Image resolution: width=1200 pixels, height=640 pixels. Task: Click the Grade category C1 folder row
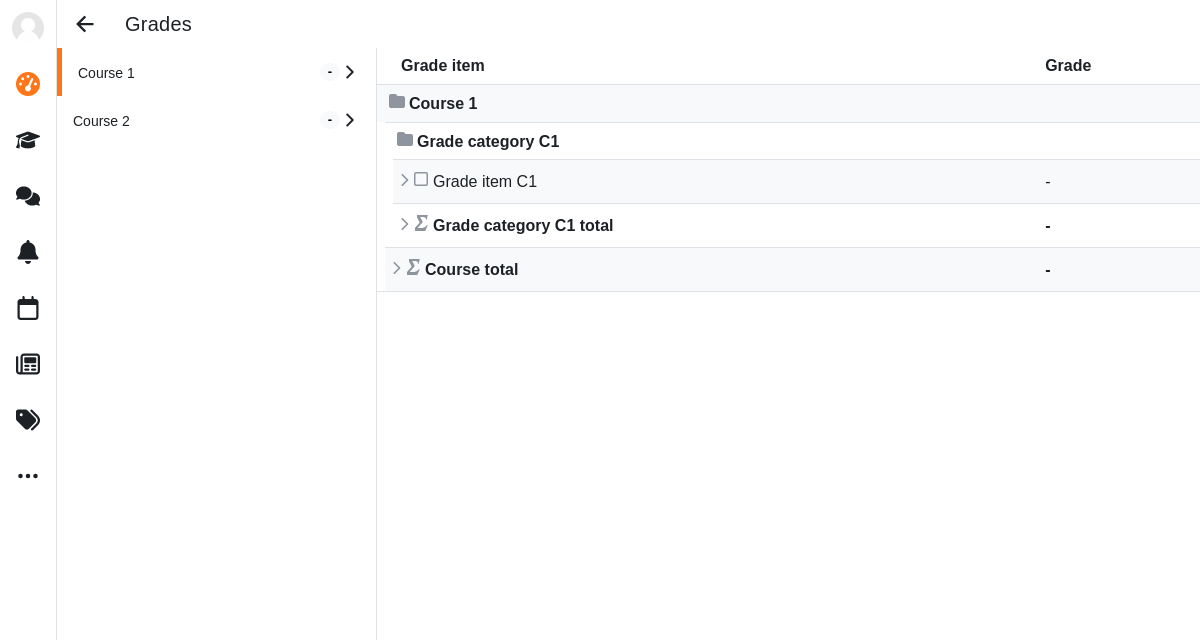coord(796,141)
